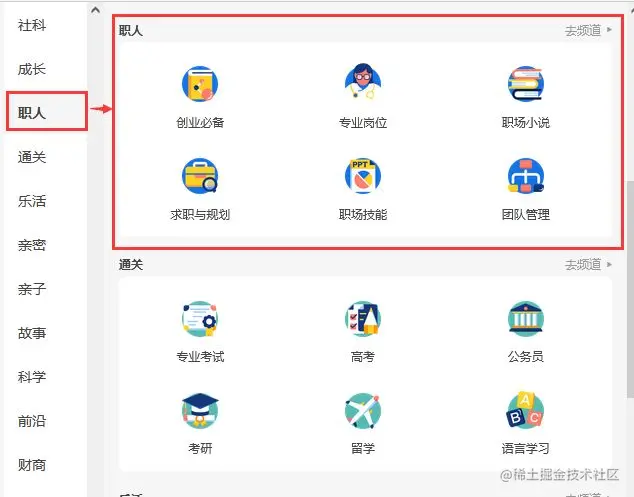Viewport: 634px width, 497px height.
Task: Open the 职场小说 stacked books icon
Action: coord(526,84)
